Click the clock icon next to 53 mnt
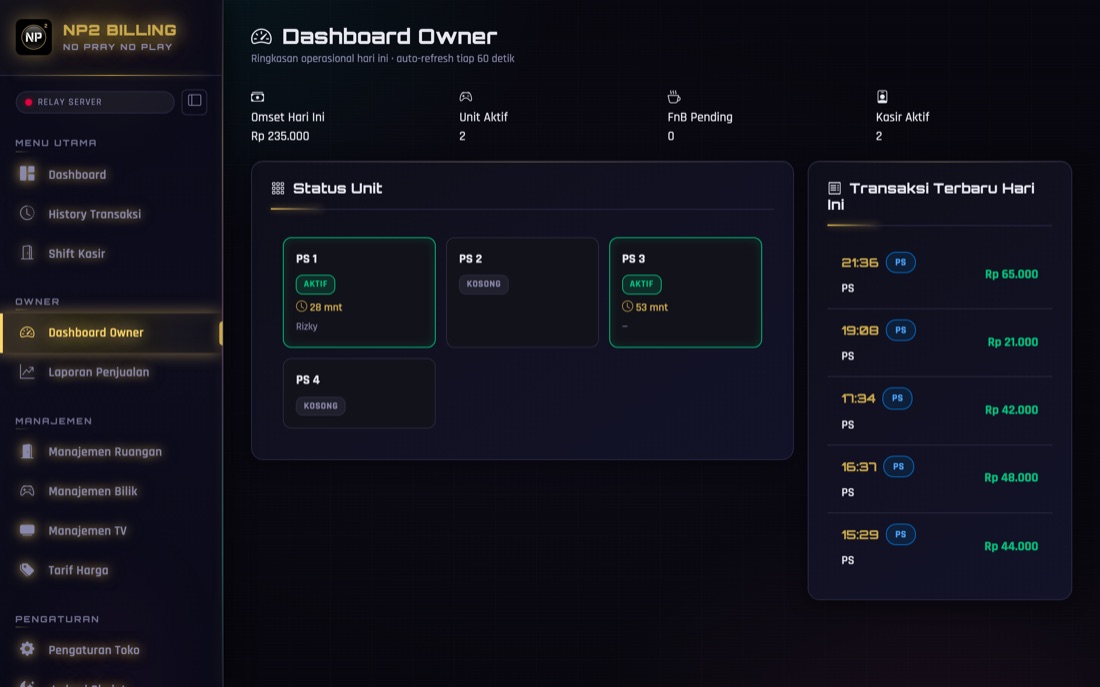Viewport: 1100px width, 687px height. pos(628,307)
